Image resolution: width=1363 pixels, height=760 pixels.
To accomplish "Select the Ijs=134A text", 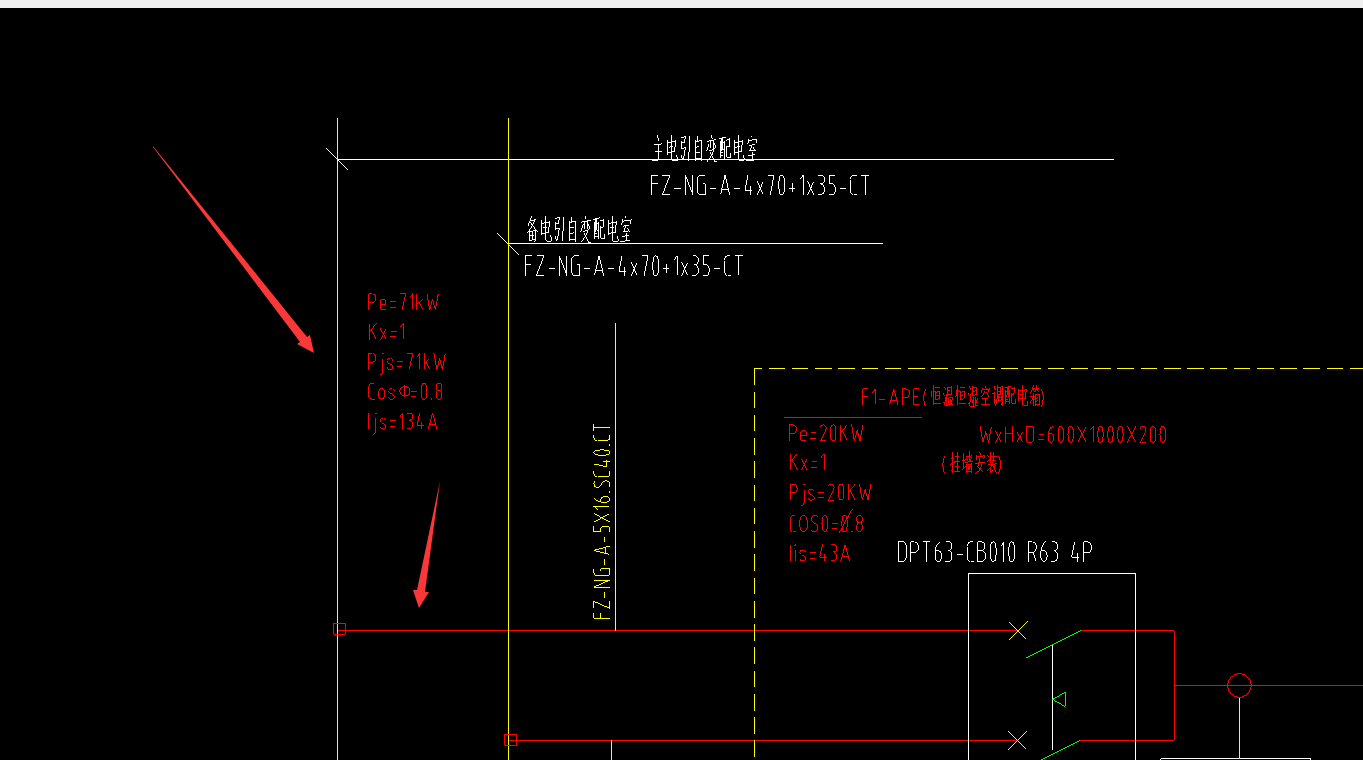I will coord(403,422).
